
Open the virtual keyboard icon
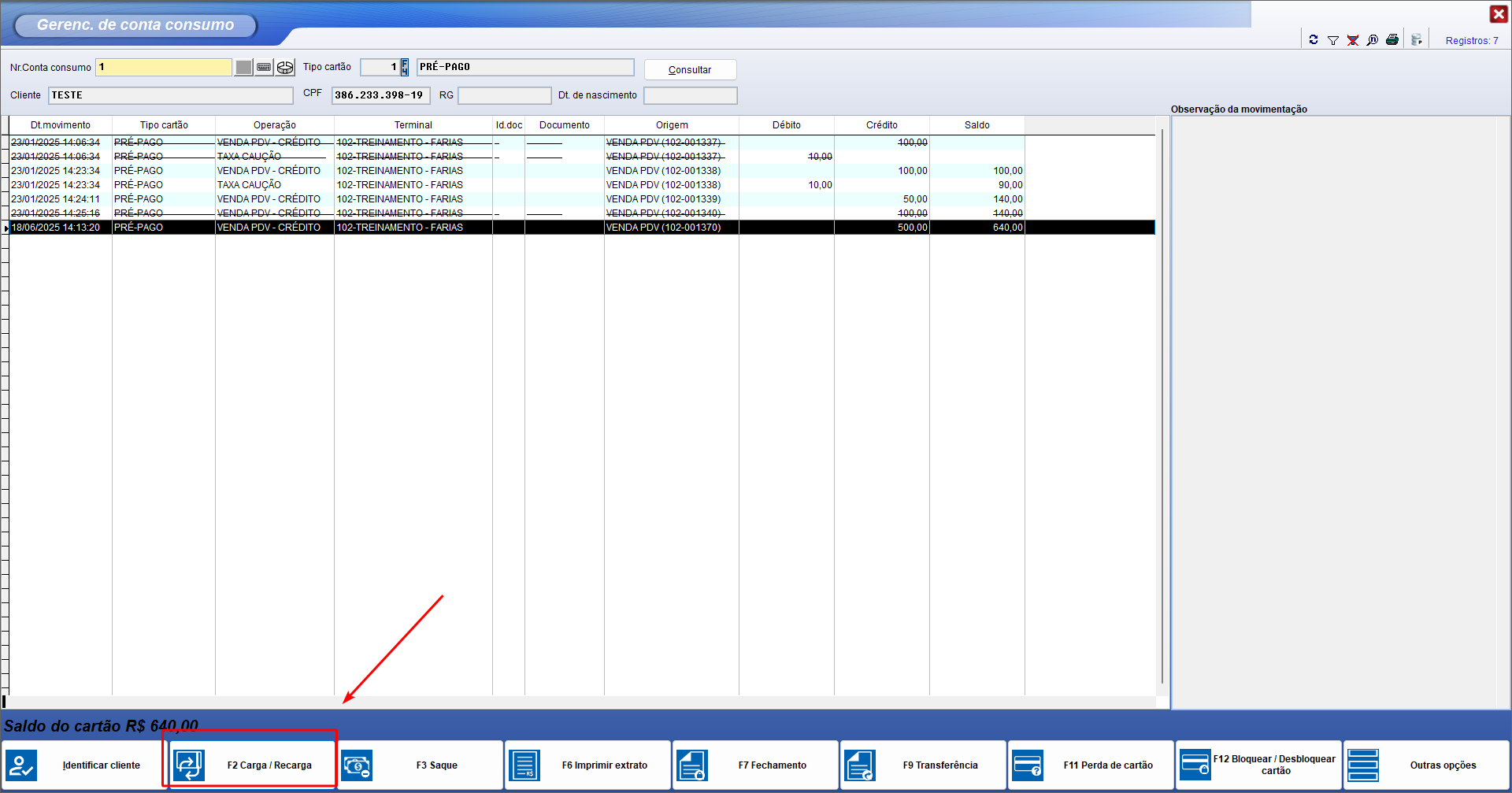264,68
